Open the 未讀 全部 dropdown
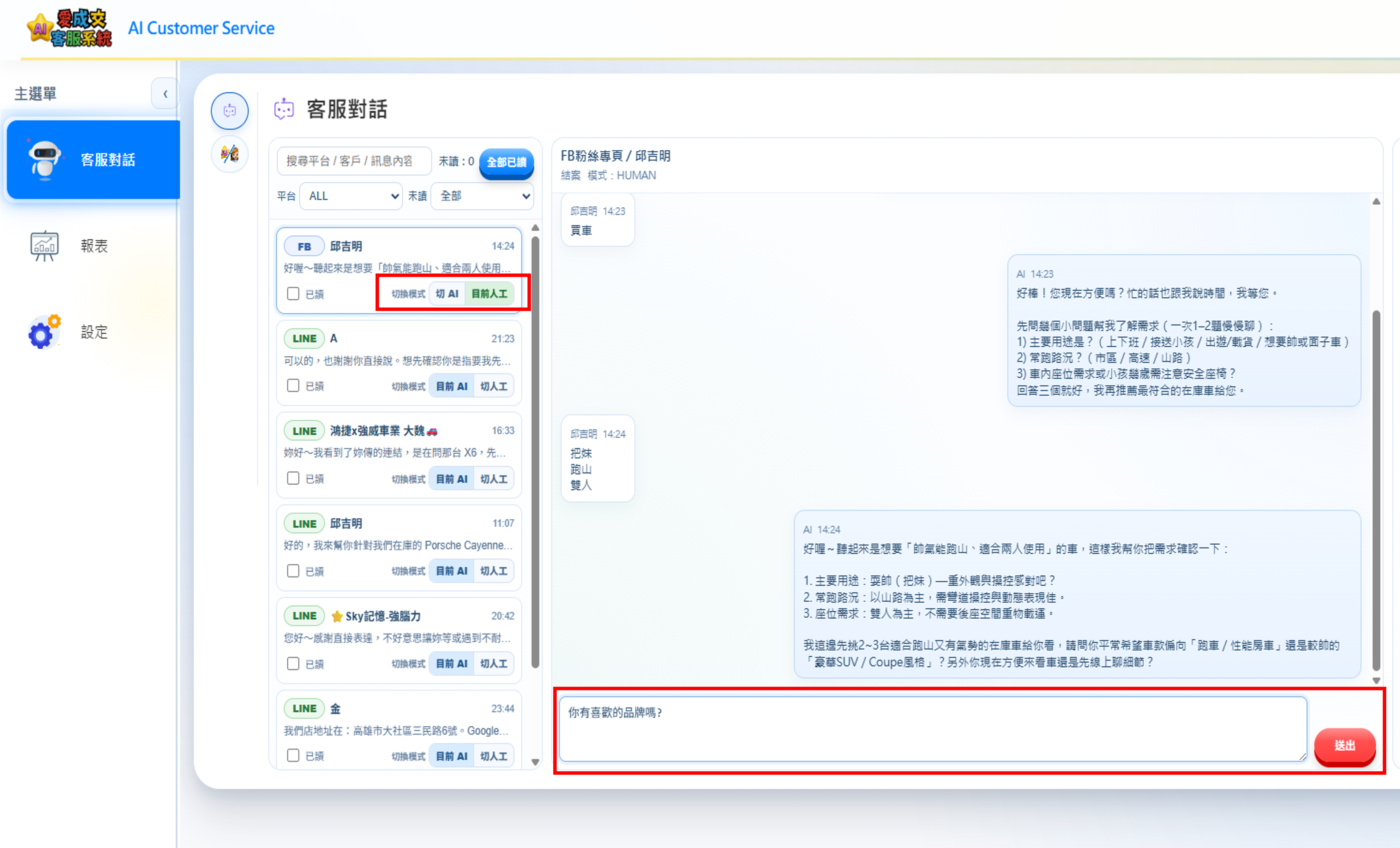 tap(482, 196)
